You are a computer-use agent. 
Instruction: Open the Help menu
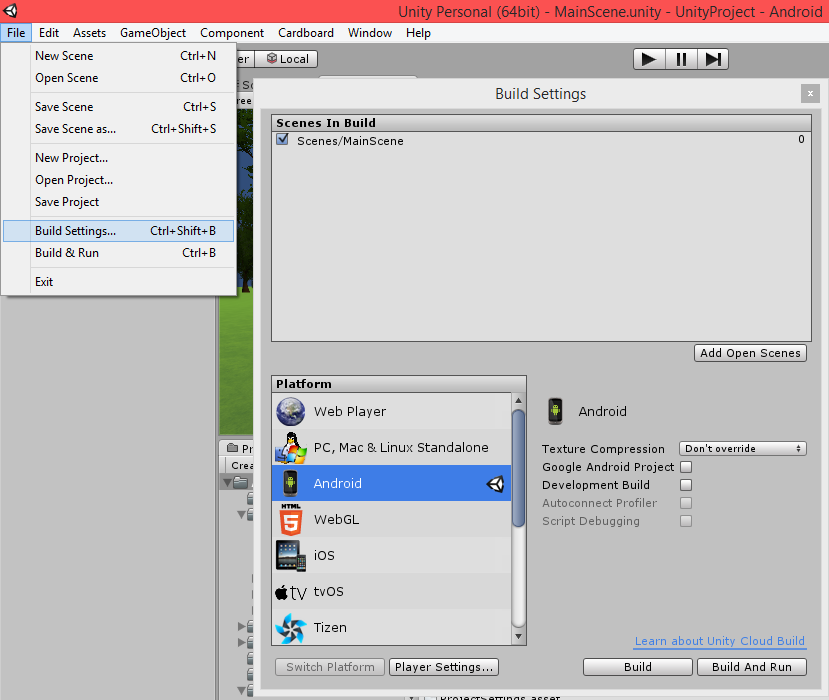(x=418, y=33)
